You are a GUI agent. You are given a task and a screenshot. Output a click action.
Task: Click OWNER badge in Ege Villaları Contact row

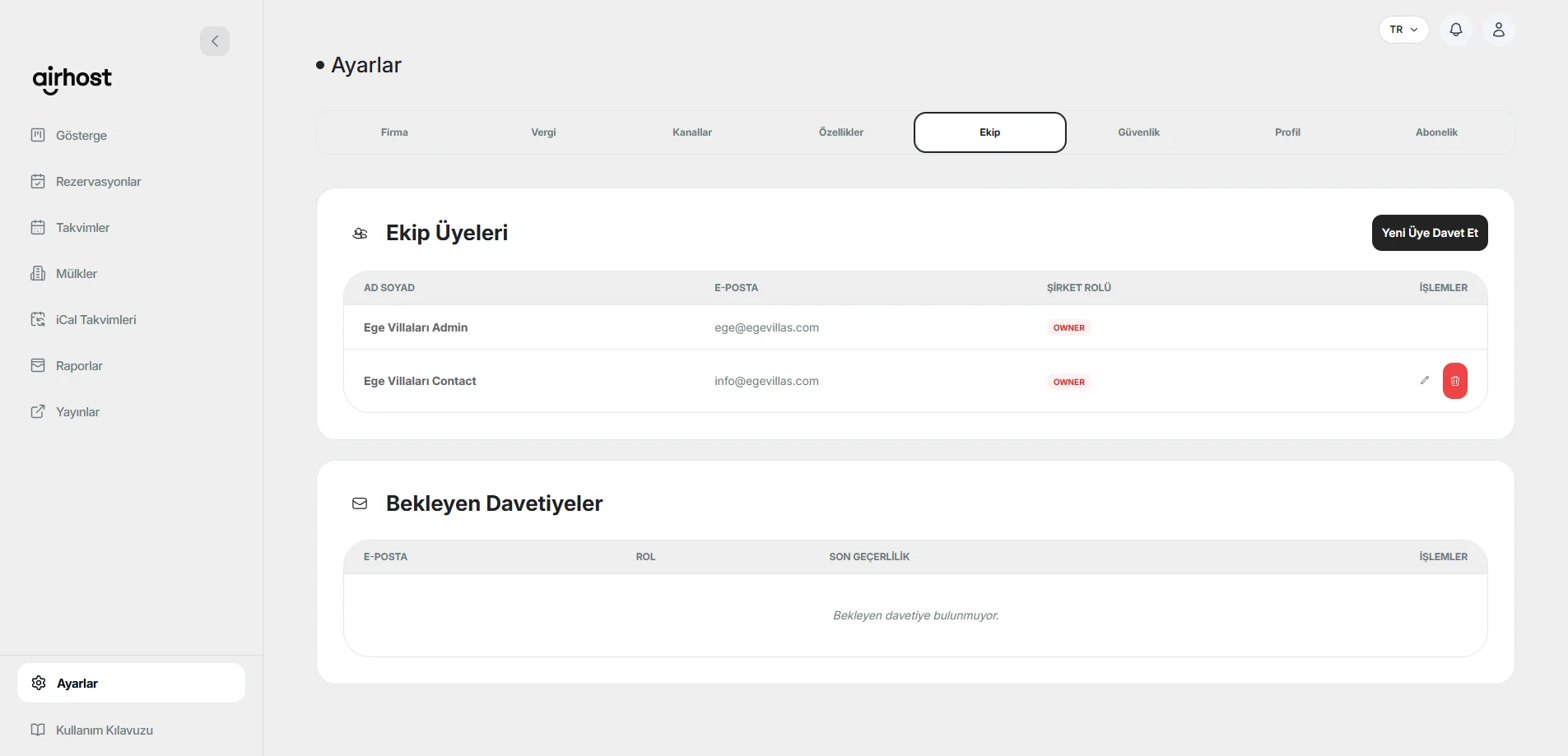pyautogui.click(x=1069, y=382)
